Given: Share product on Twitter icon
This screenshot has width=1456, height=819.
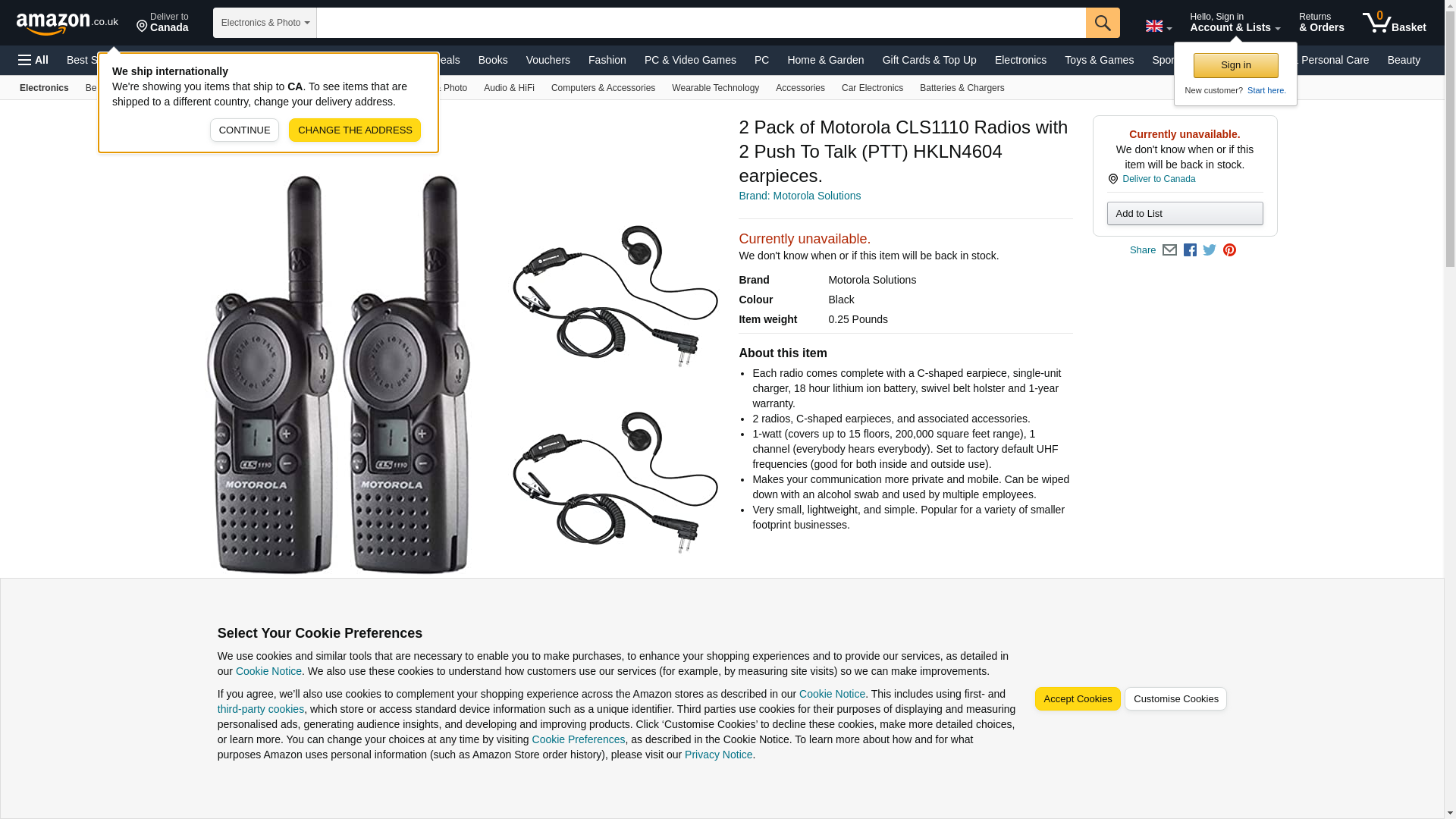Looking at the screenshot, I should click(x=1210, y=250).
